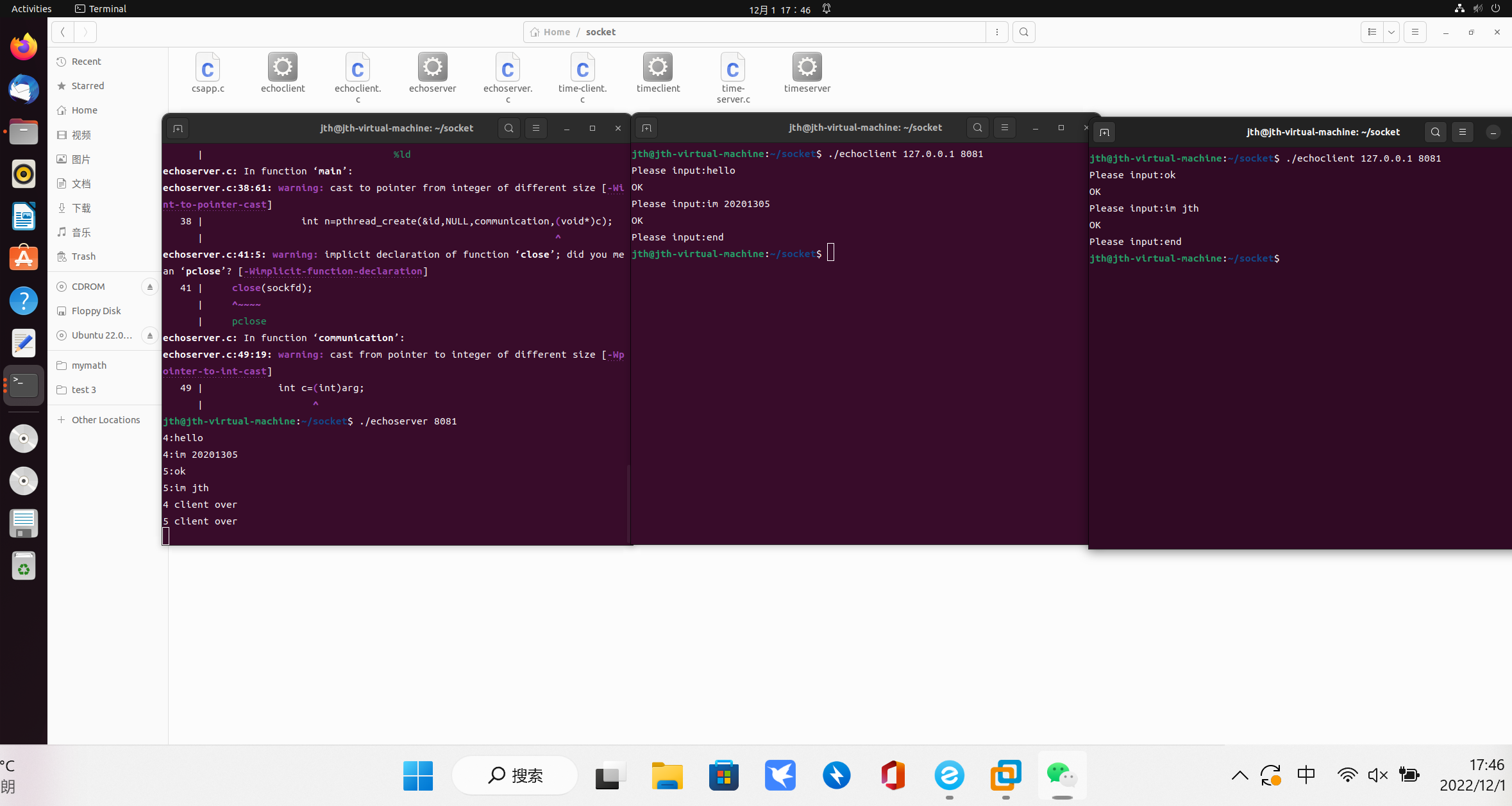Eject the CDROM drive
Screen dimensions: 1512x806
pyautogui.click(x=149, y=287)
